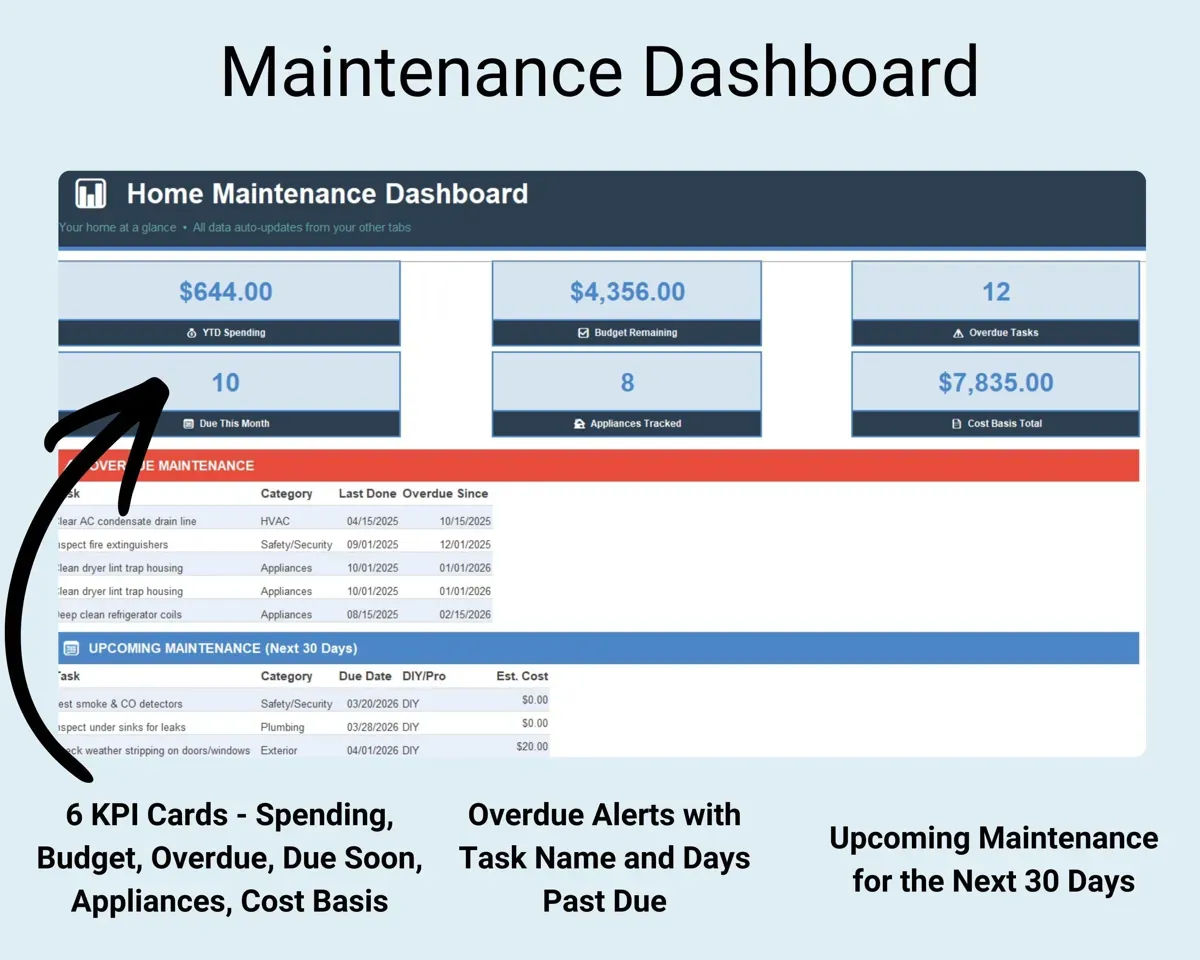
Task: Select Appliances in refrigerator coils row
Action: click(286, 615)
